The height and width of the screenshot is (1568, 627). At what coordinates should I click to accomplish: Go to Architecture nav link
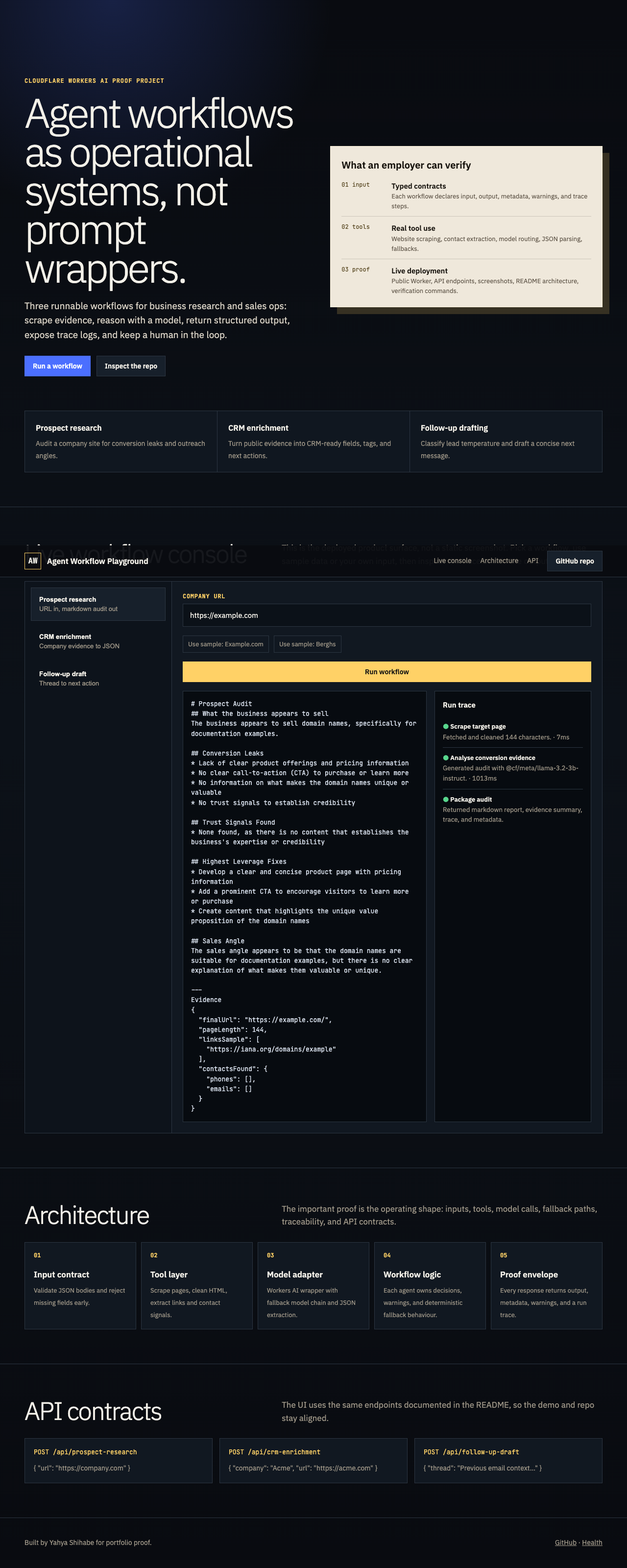[499, 561]
